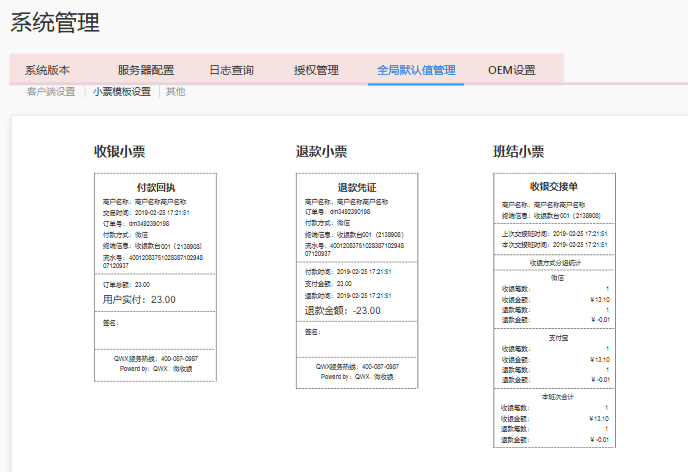This screenshot has width=688, height=472.
Task: Click the 收银小票 section heading
Action: pos(120,152)
